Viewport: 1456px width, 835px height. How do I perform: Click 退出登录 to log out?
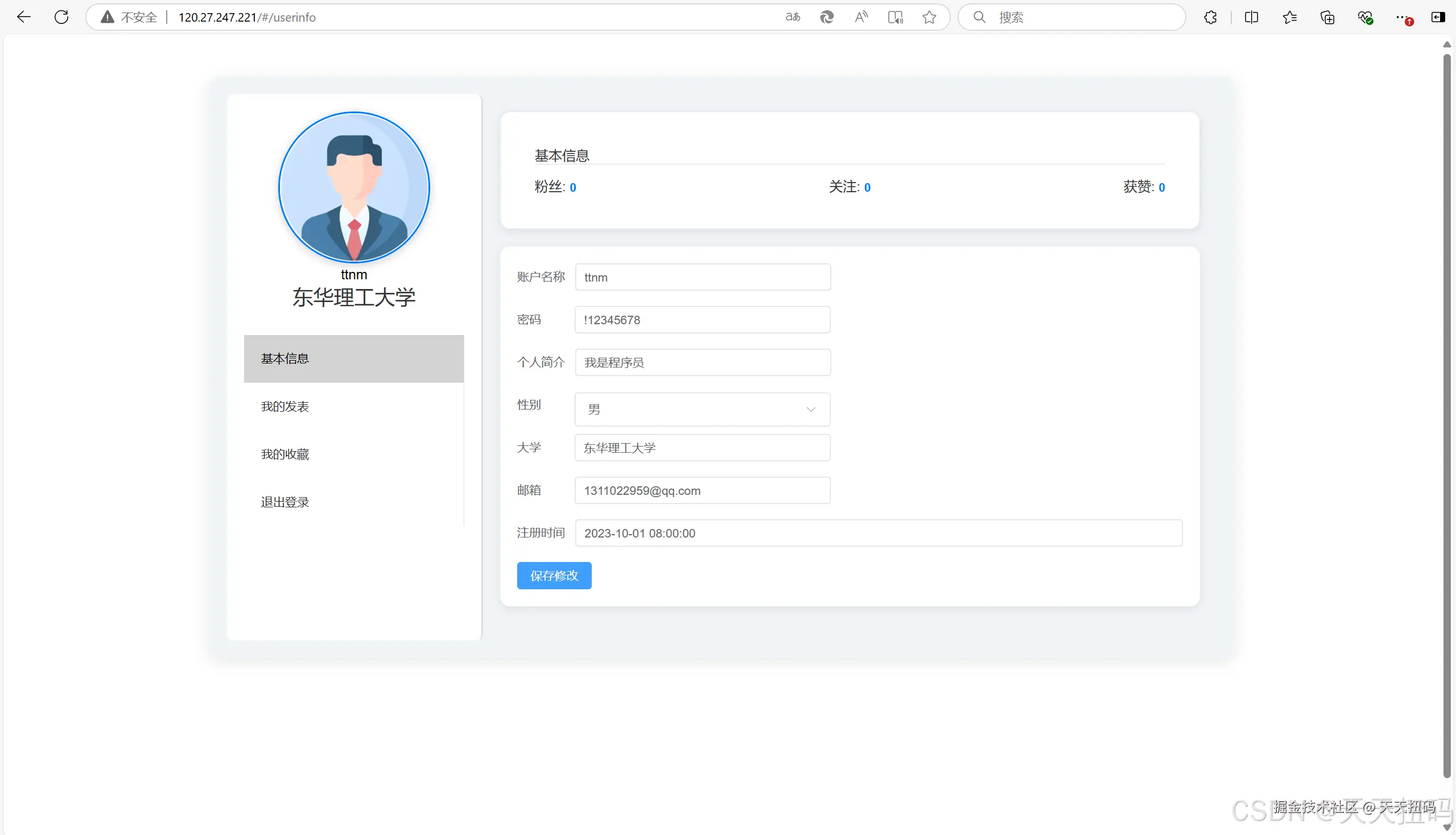point(285,502)
